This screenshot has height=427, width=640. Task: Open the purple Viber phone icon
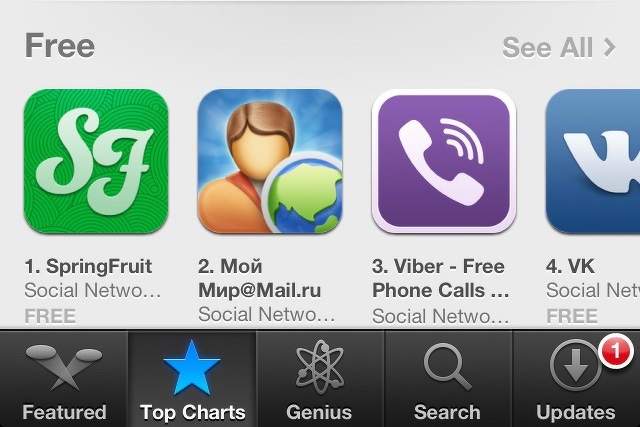(444, 161)
